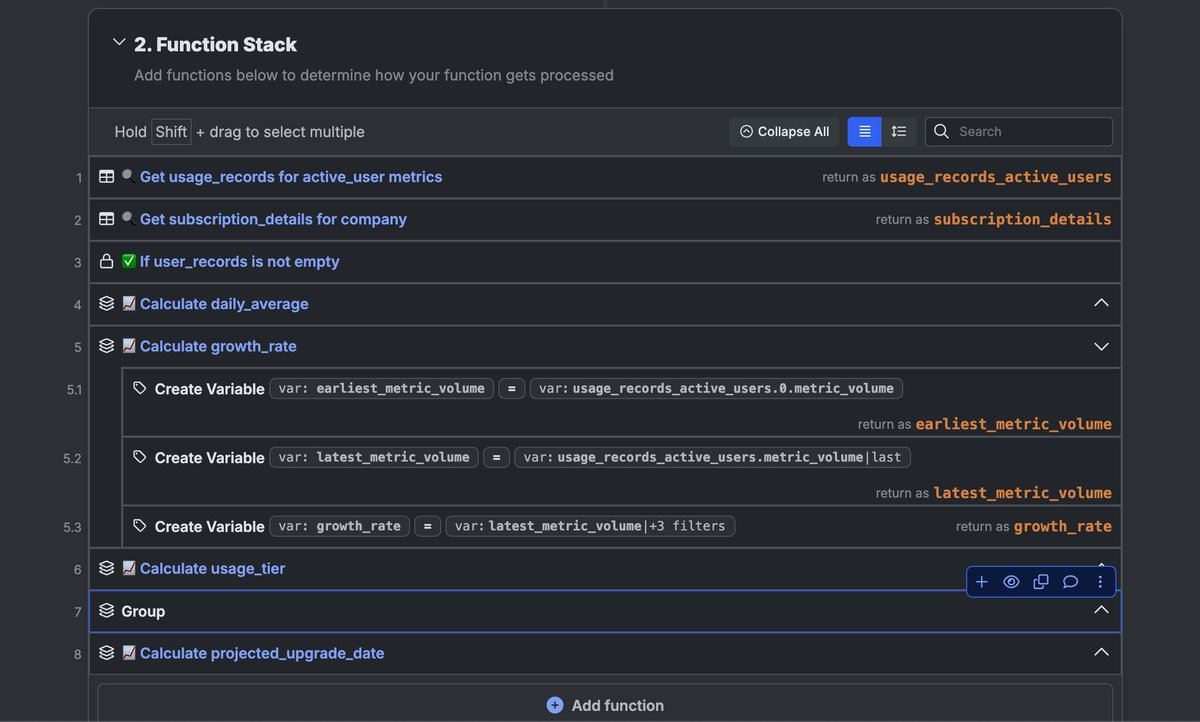Collapse the Function Stack section header chevron
Viewport: 1200px width, 722px height.
[118, 43]
